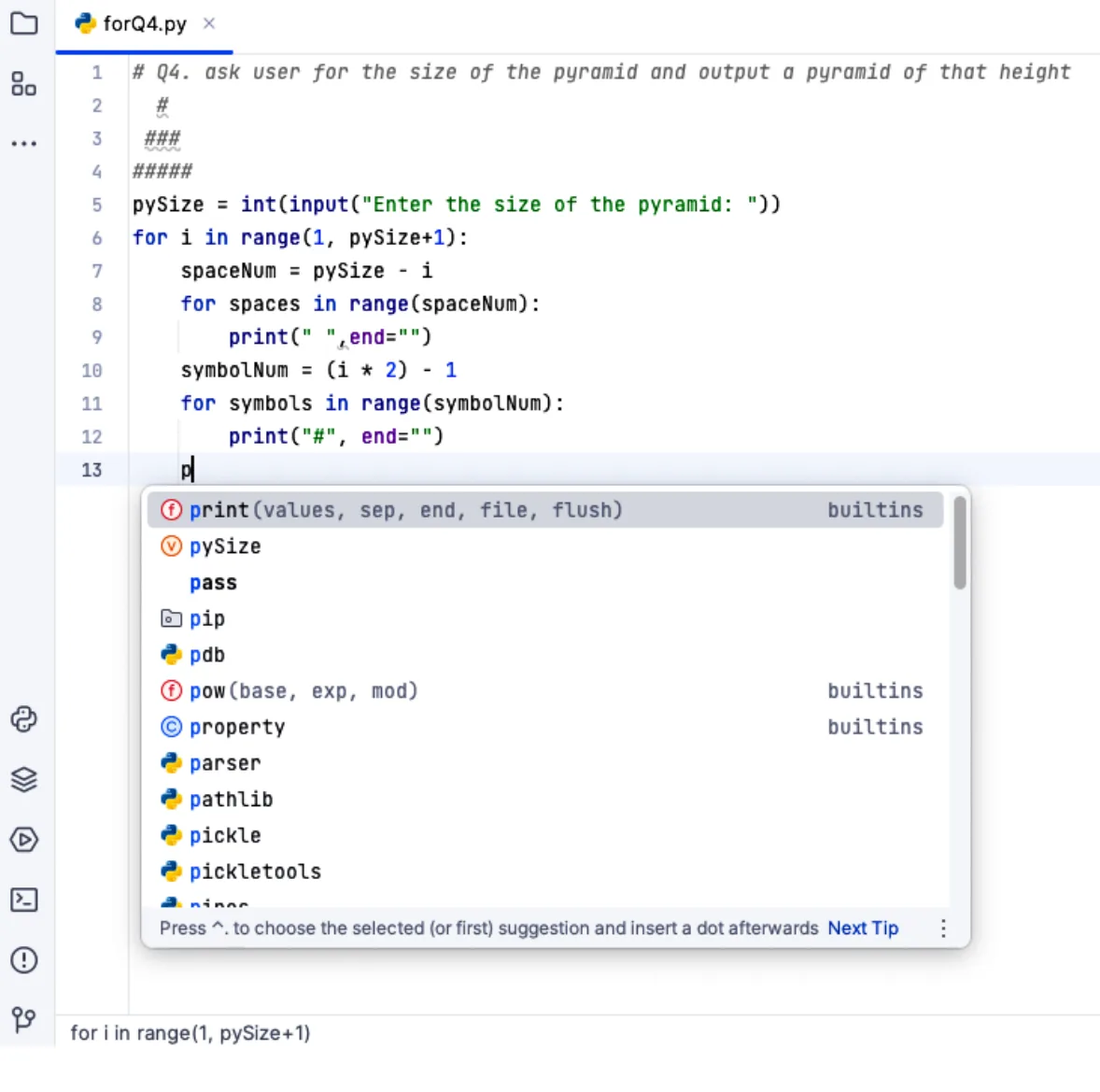Choose pdb module suggestion
The height and width of the screenshot is (1092, 1100).
click(x=544, y=655)
